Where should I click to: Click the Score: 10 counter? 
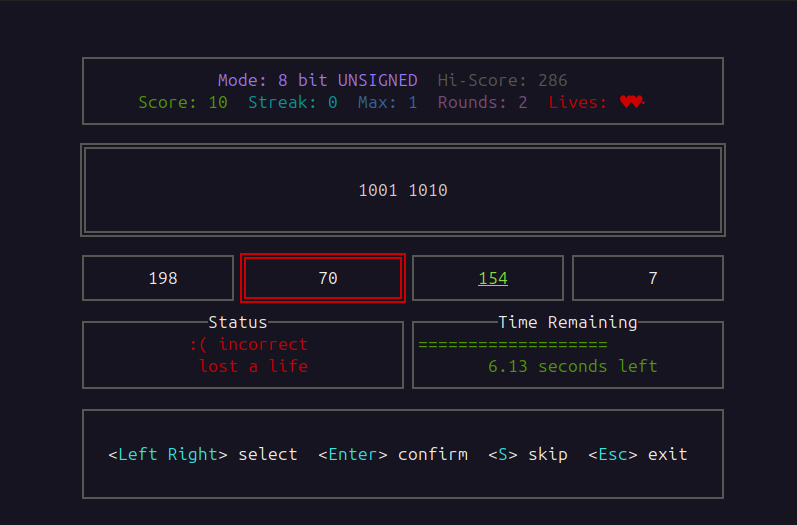(x=182, y=102)
